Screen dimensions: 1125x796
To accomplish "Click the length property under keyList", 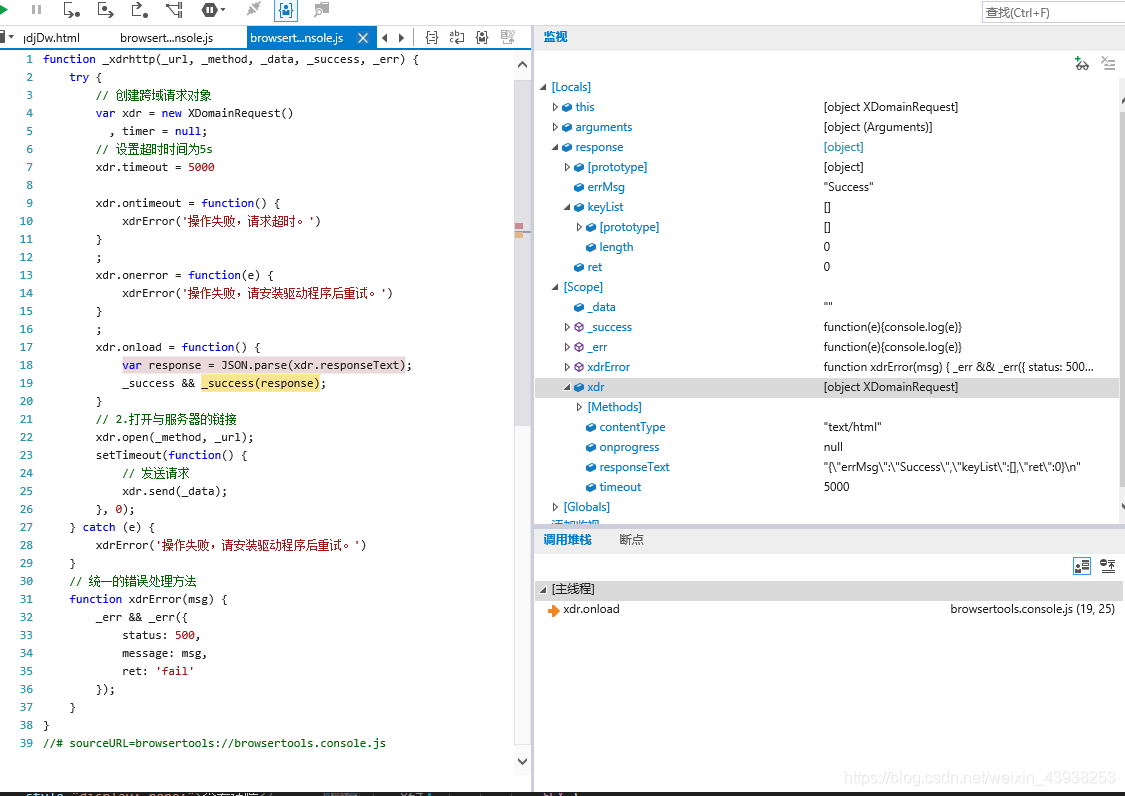I will (x=616, y=247).
